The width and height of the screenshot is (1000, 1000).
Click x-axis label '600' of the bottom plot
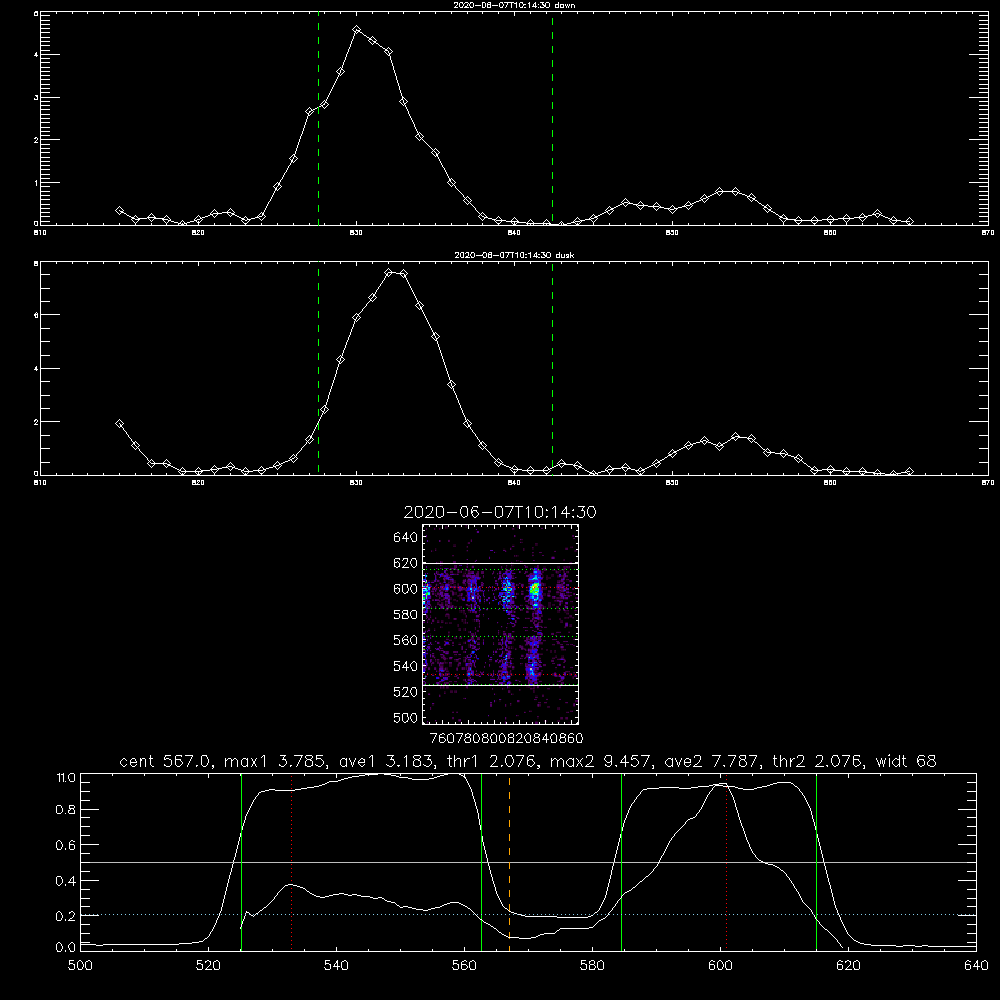coord(721,966)
